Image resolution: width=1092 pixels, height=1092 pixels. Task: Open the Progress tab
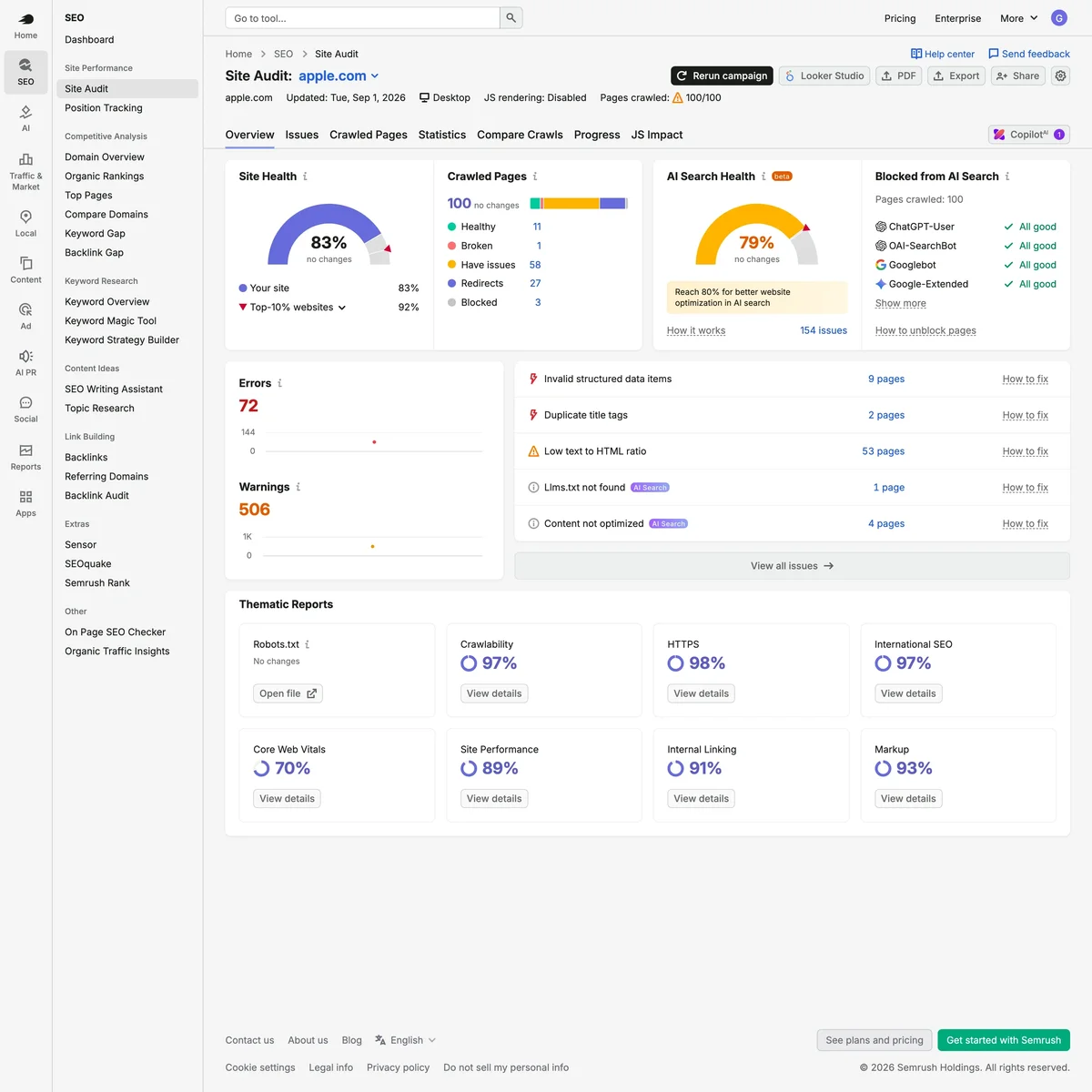pyautogui.click(x=597, y=135)
